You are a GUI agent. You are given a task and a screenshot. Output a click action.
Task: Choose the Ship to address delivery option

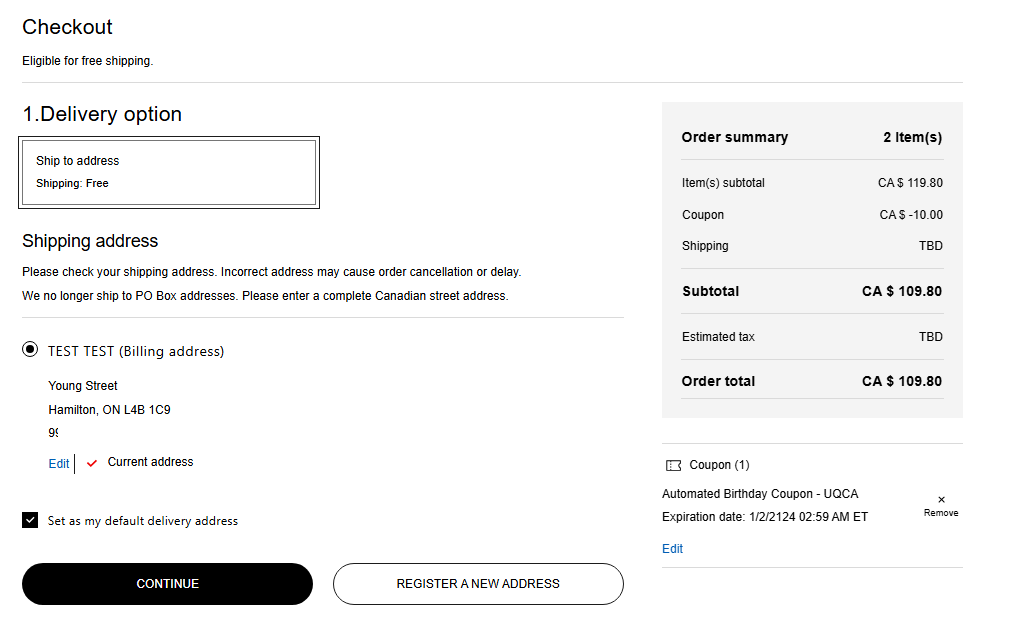click(169, 172)
